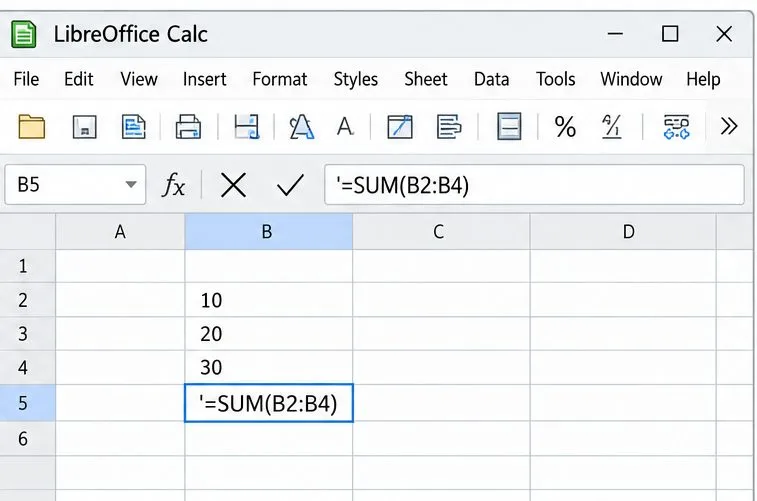Click the save floppy disk icon
The width and height of the screenshot is (757, 501).
pyautogui.click(x=84, y=127)
